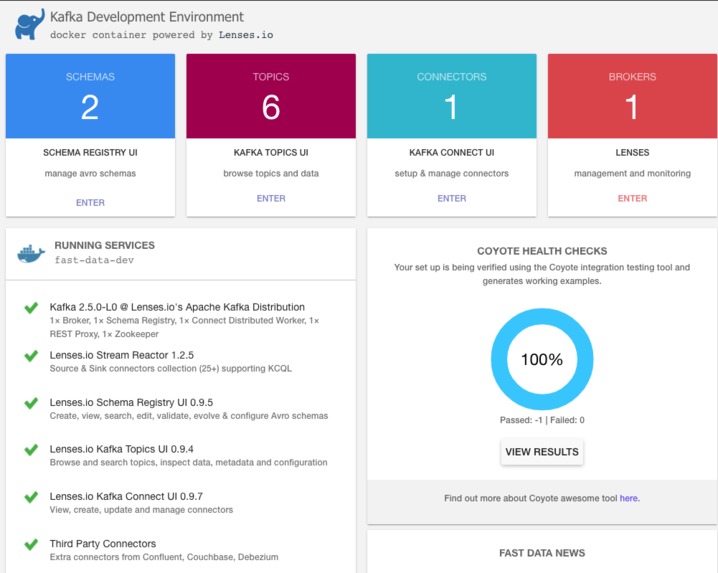This screenshot has height=573, width=718.
Task: Click 'COYOTE HEALTH CHECKS' heading
Action: 542,251
